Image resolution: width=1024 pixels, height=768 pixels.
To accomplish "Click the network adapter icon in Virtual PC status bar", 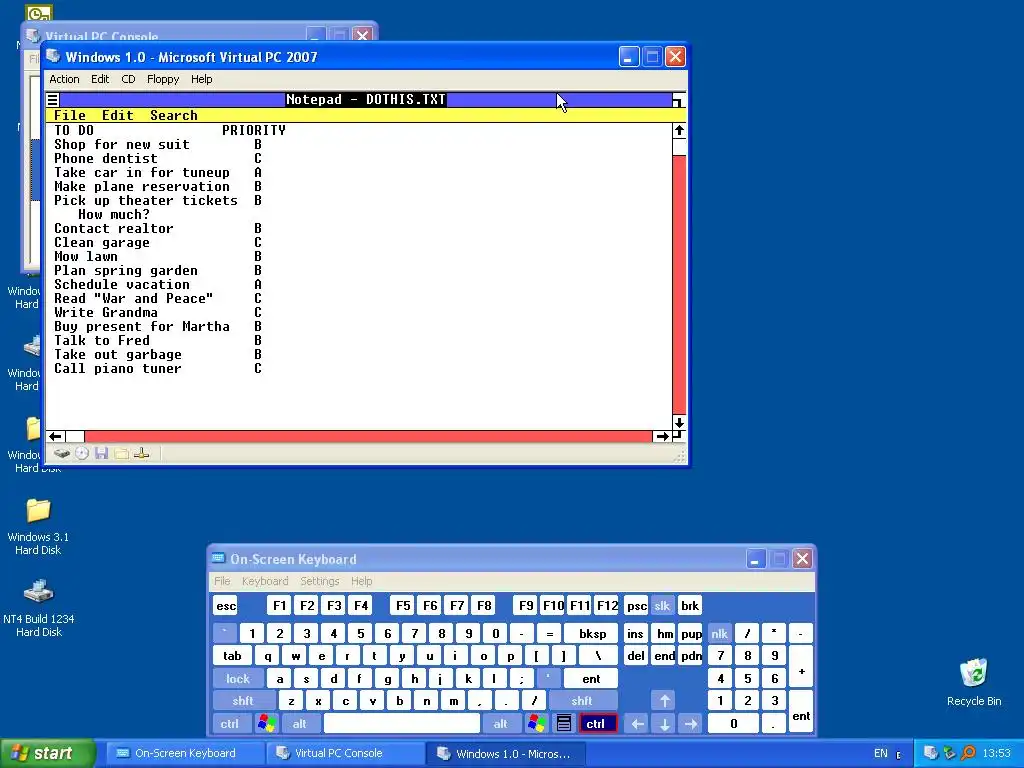I will [x=142, y=453].
